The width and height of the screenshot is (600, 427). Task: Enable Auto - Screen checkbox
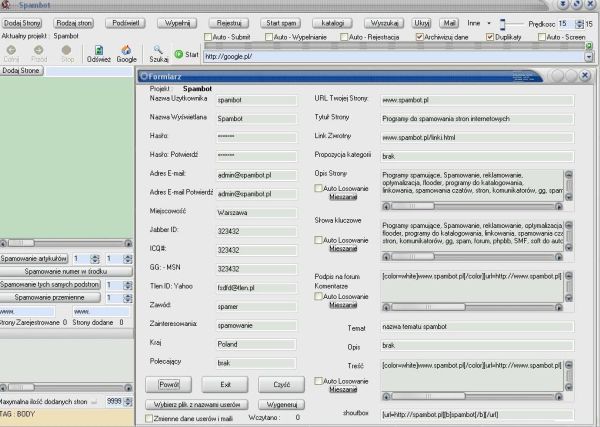click(542, 37)
